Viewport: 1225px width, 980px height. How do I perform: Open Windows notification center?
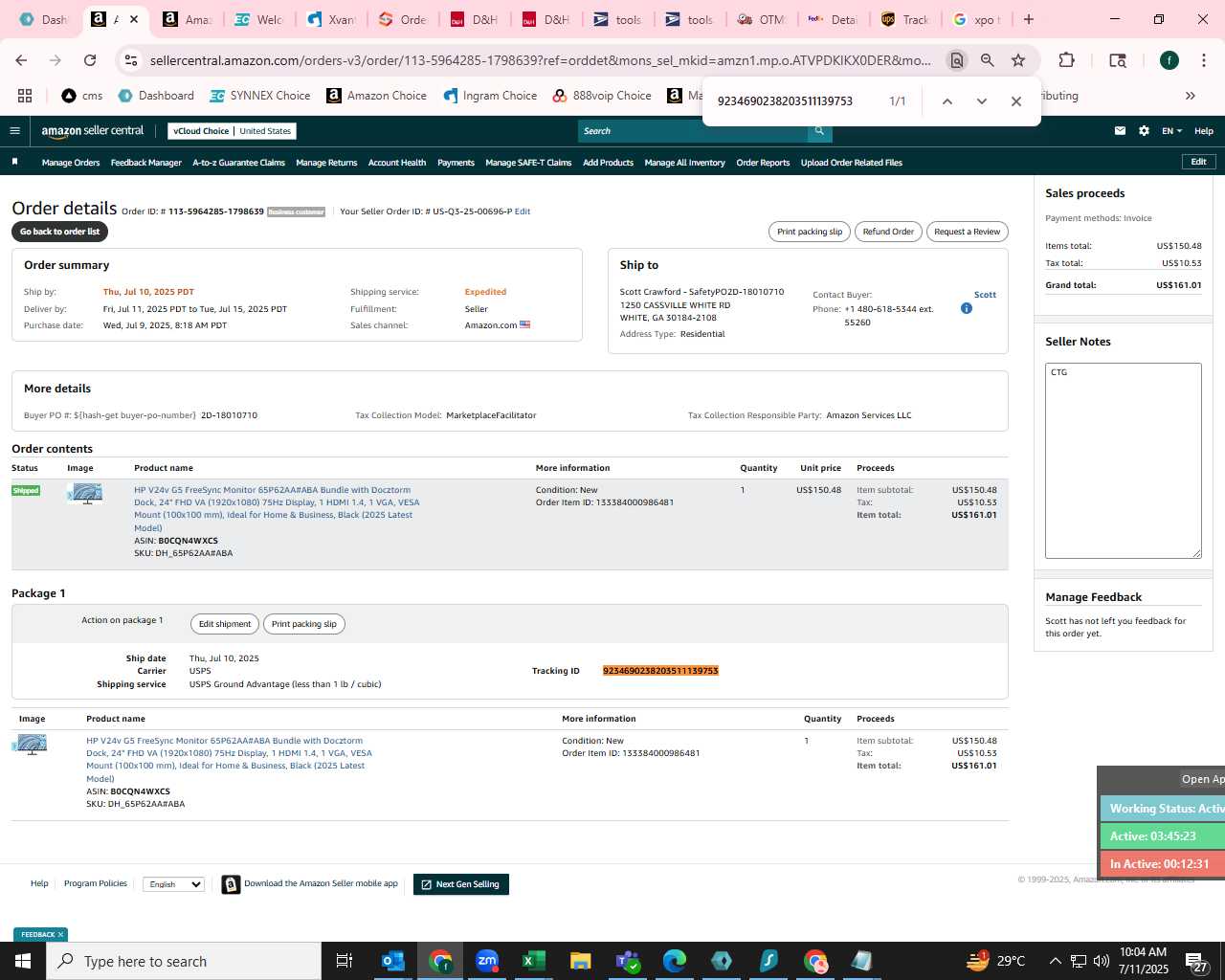point(1197,961)
